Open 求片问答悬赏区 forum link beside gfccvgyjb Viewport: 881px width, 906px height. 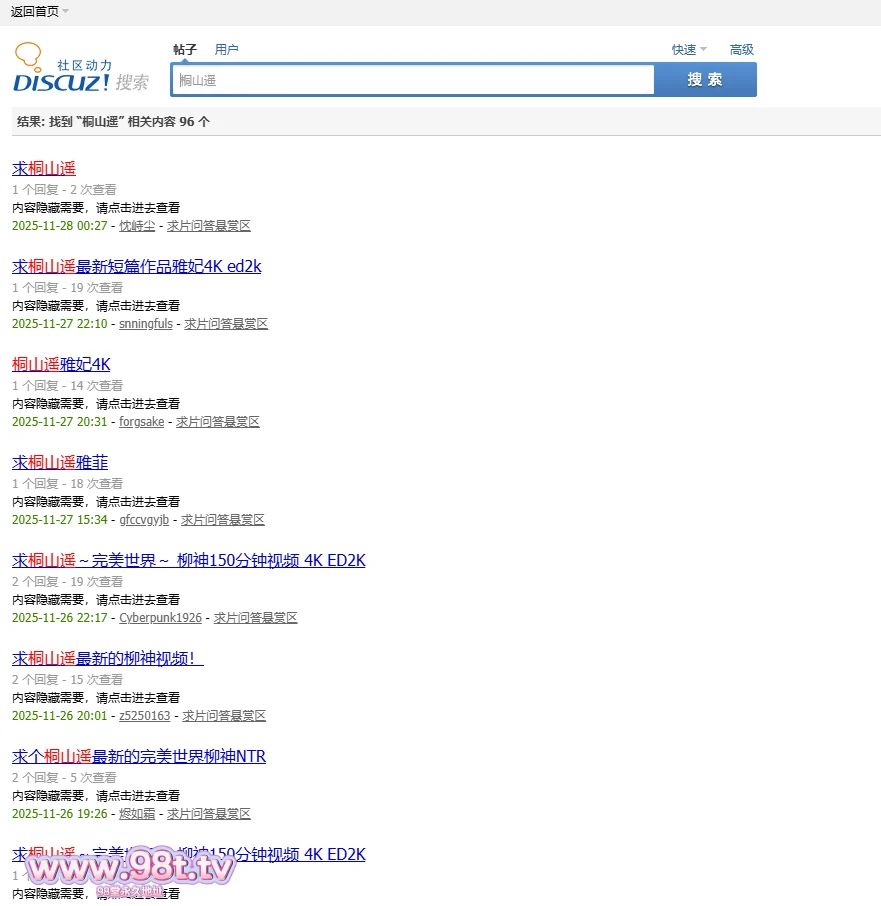coord(222,520)
